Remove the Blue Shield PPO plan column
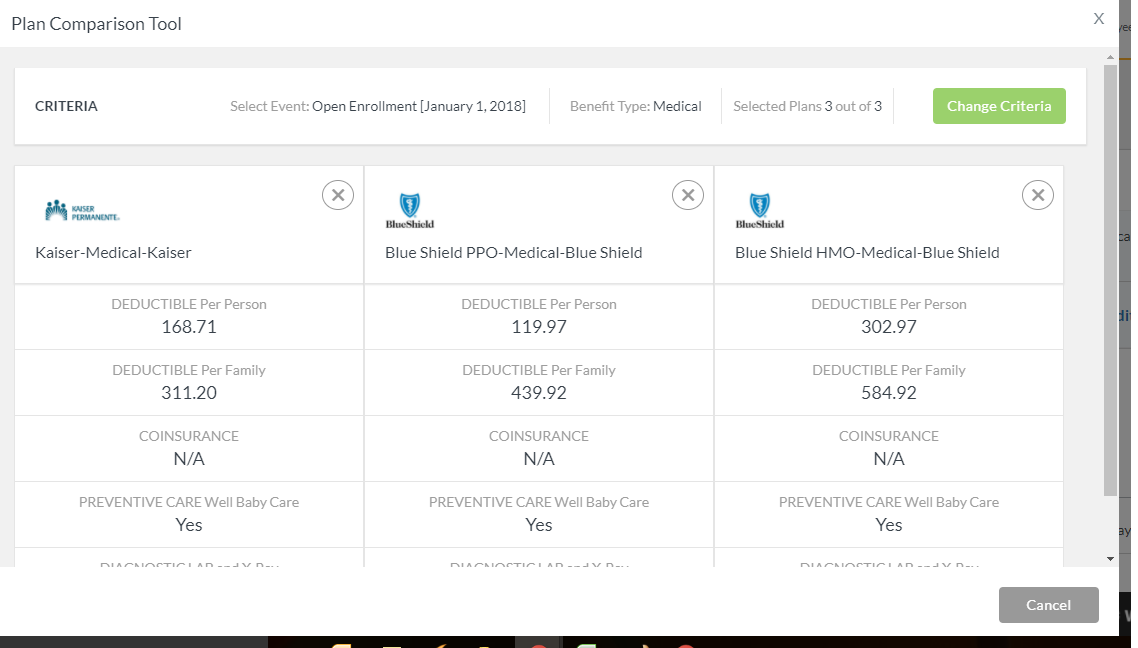Image resolution: width=1138 pixels, height=648 pixels. (688, 195)
